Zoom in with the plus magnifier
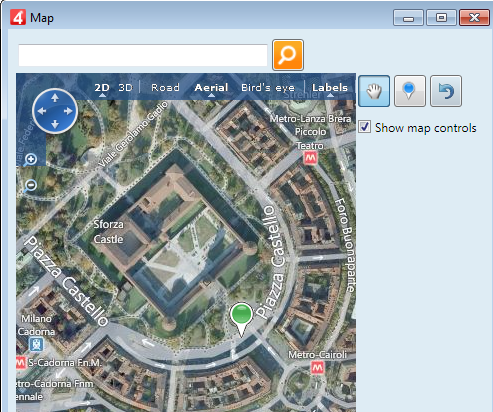Image resolution: width=493 pixels, height=412 pixels. [x=30, y=160]
